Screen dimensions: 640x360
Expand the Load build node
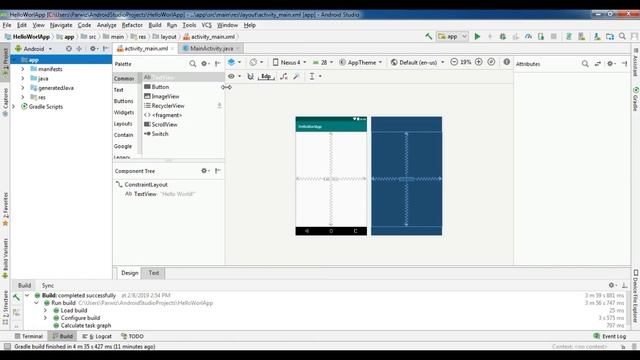pyautogui.click(x=46, y=311)
